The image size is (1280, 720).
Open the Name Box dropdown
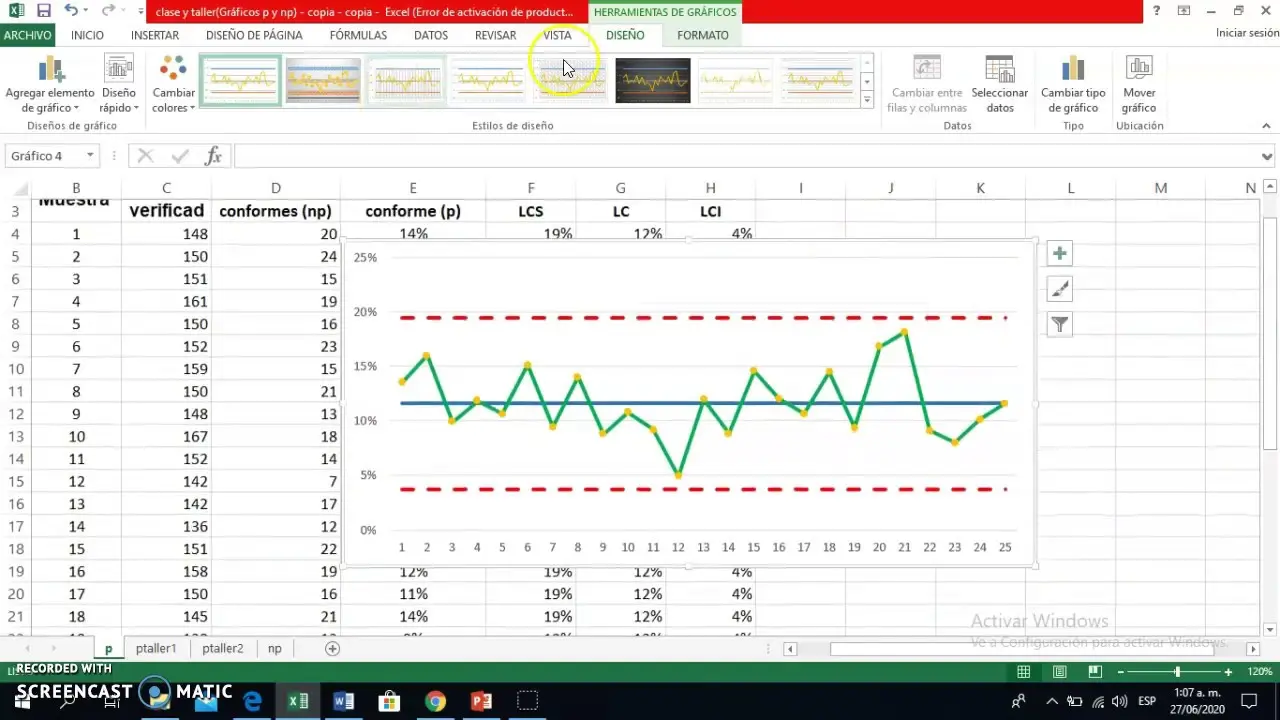click(90, 156)
